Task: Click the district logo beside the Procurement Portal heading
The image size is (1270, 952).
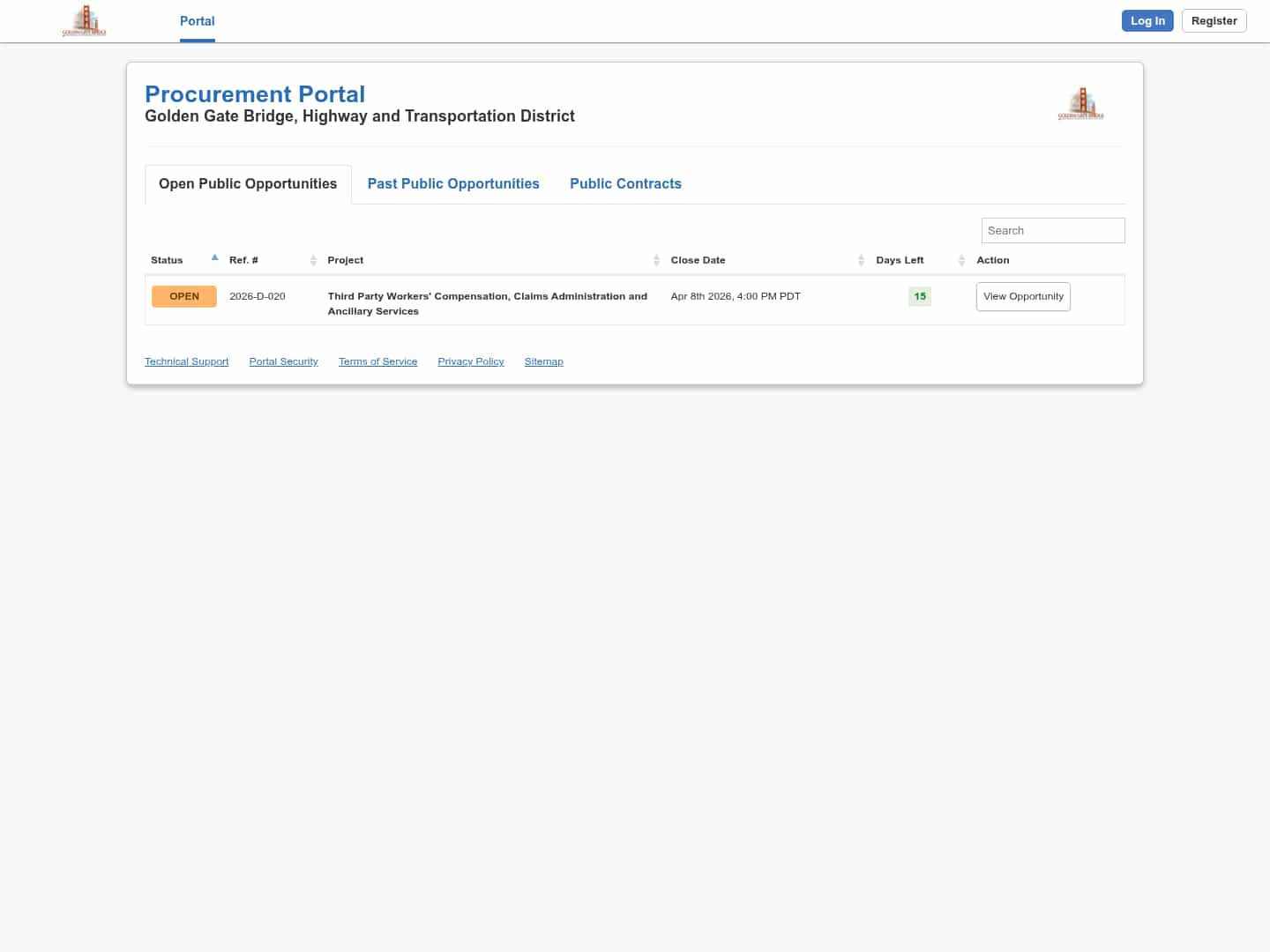Action: [1080, 103]
